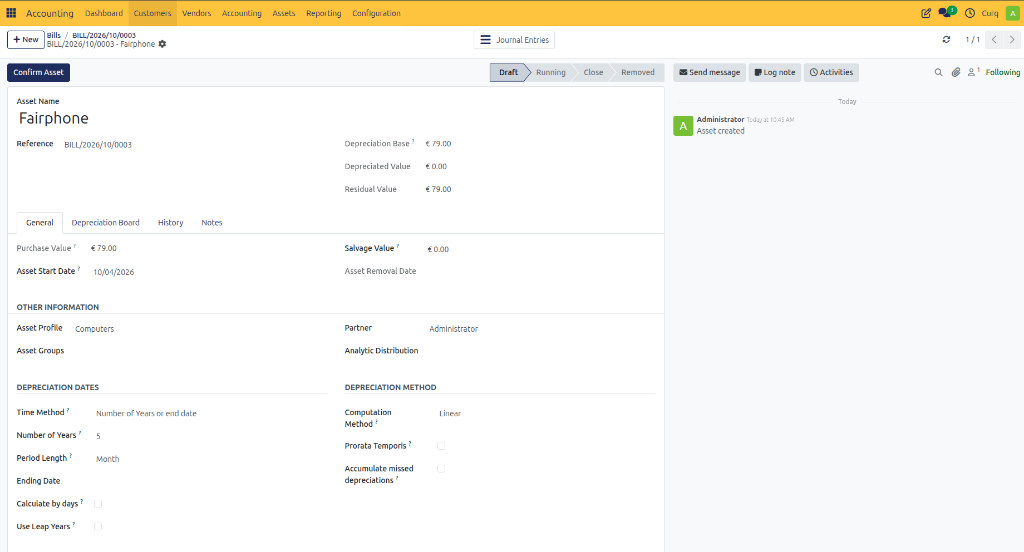This screenshot has width=1024, height=552.
Task: Edit the Salvage Value field
Action: (x=539, y=249)
